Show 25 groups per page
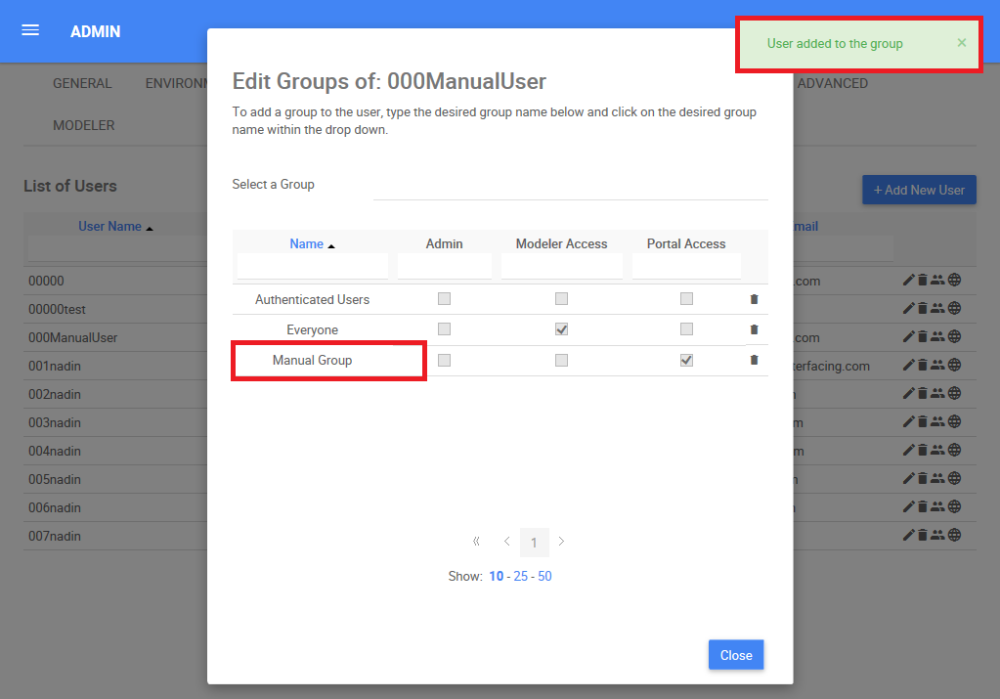Viewport: 1000px width, 699px height. point(520,577)
